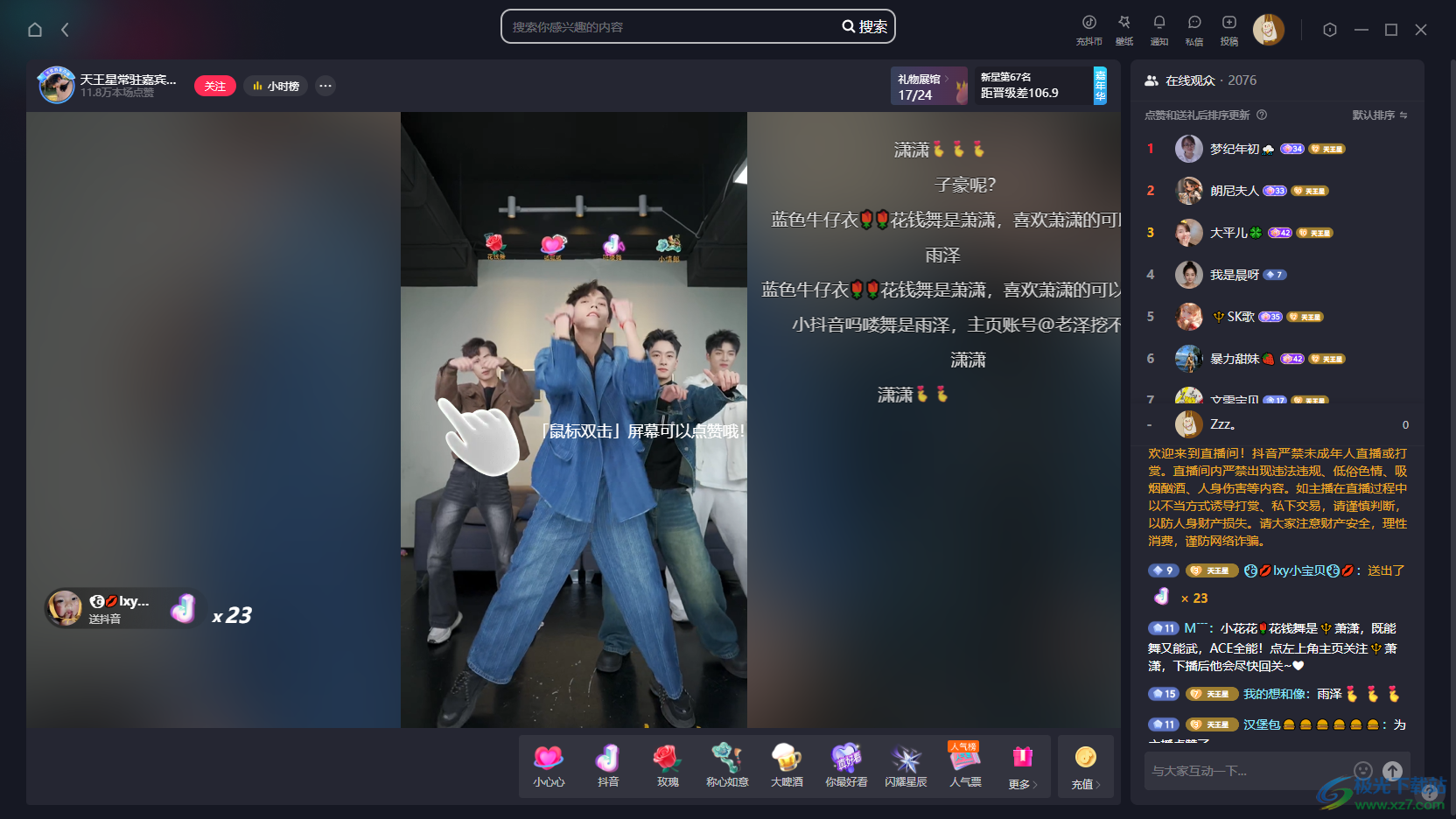
Task: Click the online viewers people icon
Action: [1151, 80]
